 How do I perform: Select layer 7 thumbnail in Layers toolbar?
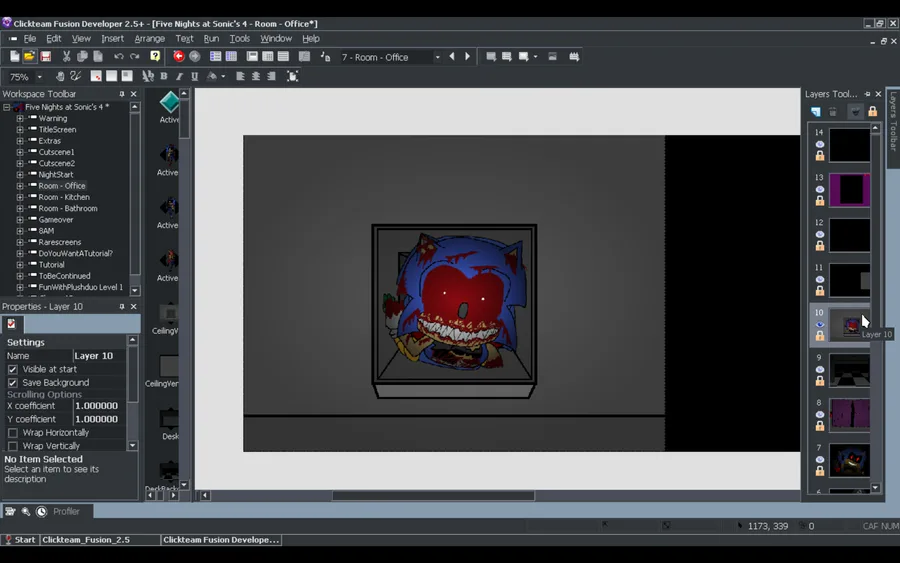(x=849, y=460)
